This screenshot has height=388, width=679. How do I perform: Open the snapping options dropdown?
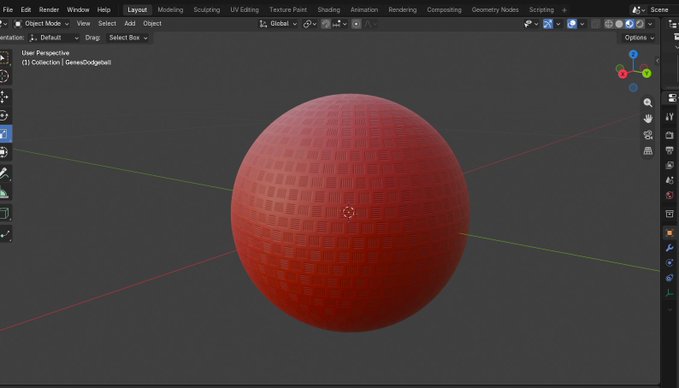[x=340, y=24]
